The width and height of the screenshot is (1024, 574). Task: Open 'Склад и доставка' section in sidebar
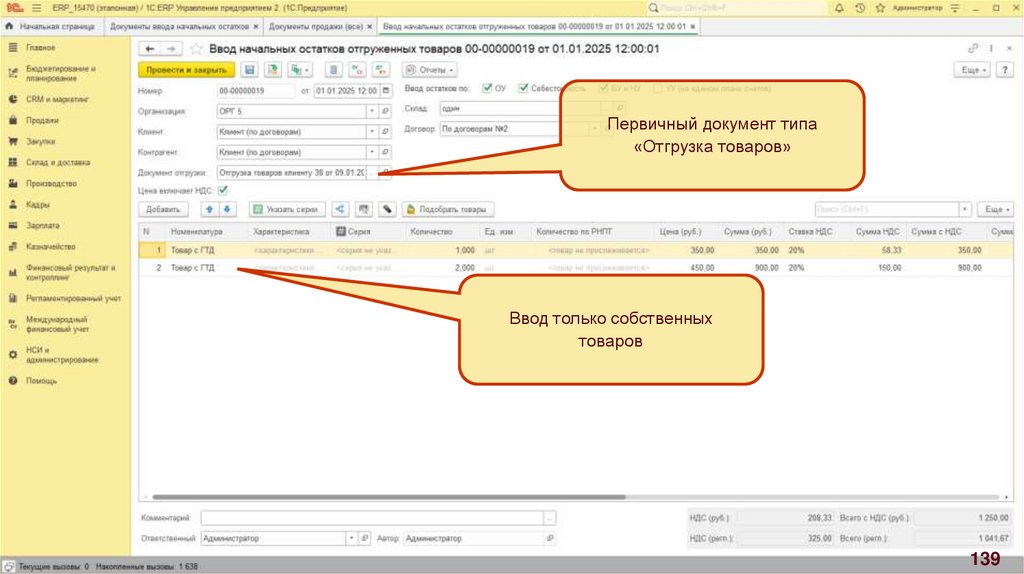pyautogui.click(x=58, y=163)
